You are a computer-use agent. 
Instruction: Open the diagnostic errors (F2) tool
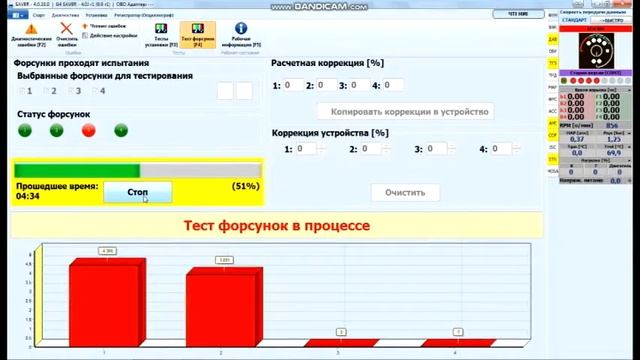point(31,35)
